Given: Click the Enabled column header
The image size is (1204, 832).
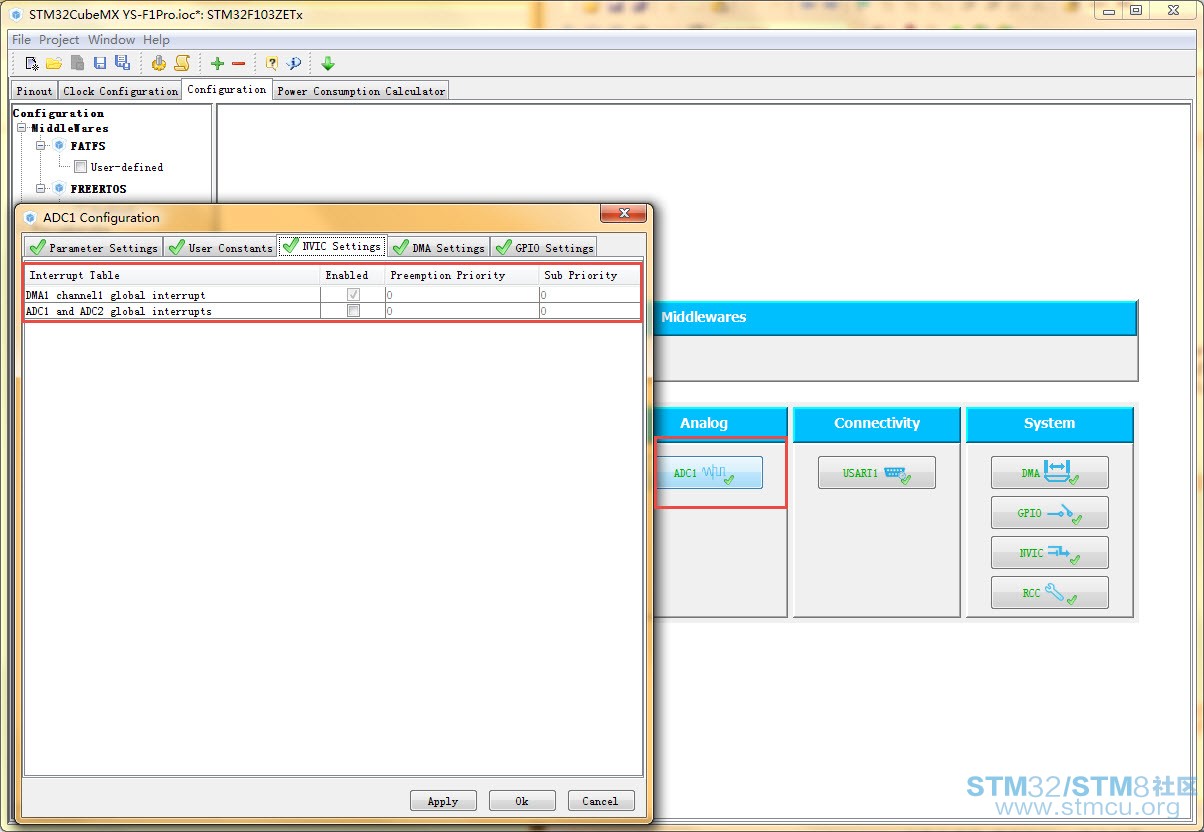Looking at the screenshot, I should point(353,275).
